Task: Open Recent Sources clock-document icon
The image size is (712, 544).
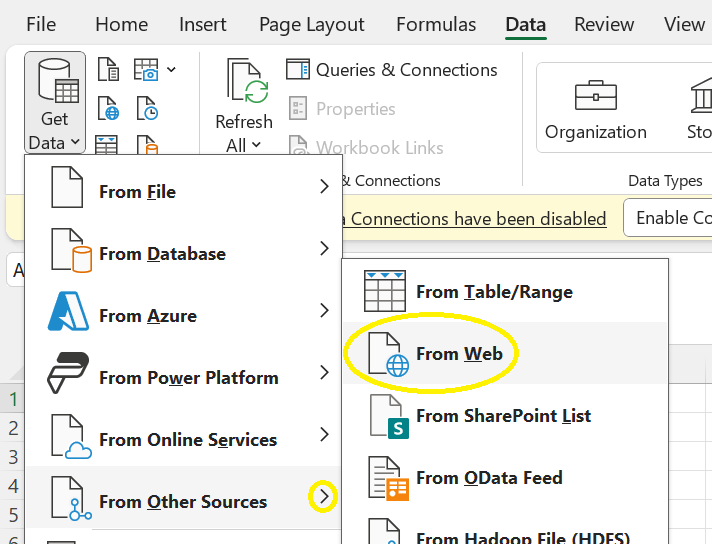Action: pos(147,109)
